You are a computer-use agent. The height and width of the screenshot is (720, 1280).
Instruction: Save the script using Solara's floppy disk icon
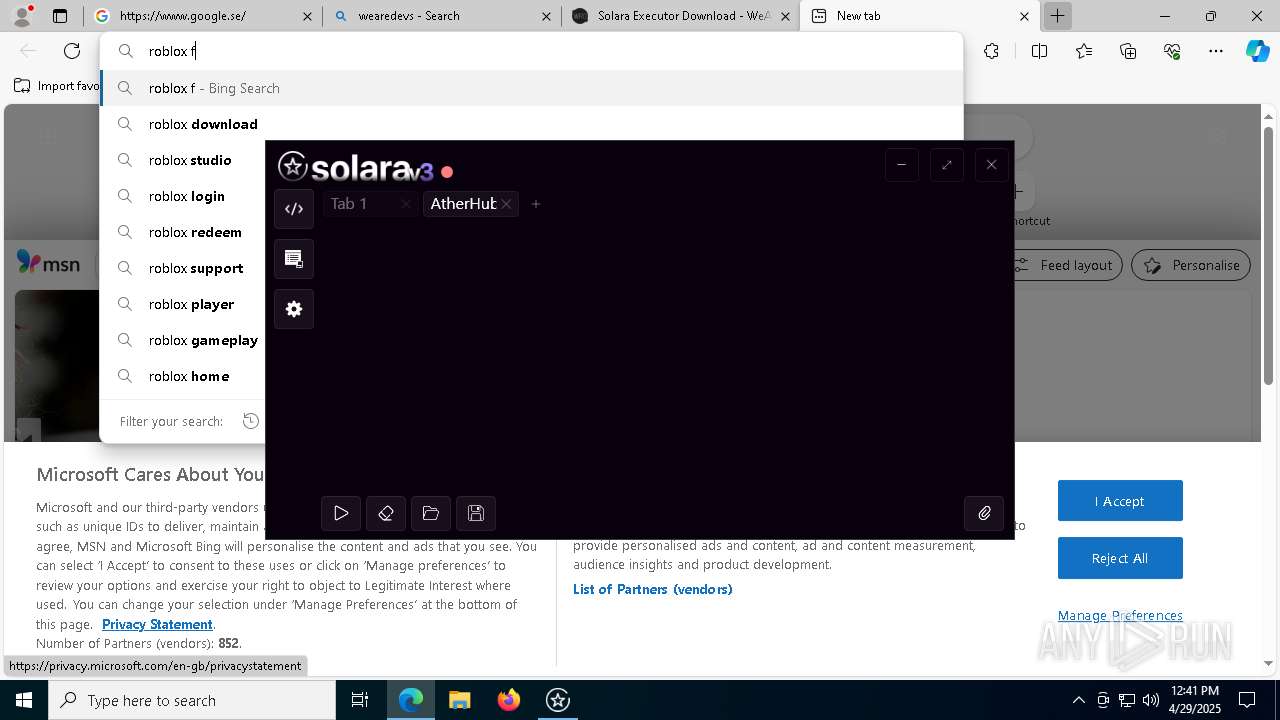point(476,513)
